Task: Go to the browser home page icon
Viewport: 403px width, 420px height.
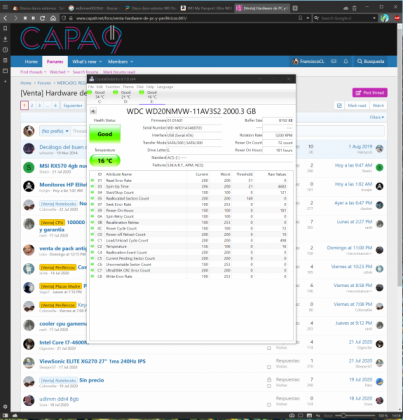Action: 53,18
